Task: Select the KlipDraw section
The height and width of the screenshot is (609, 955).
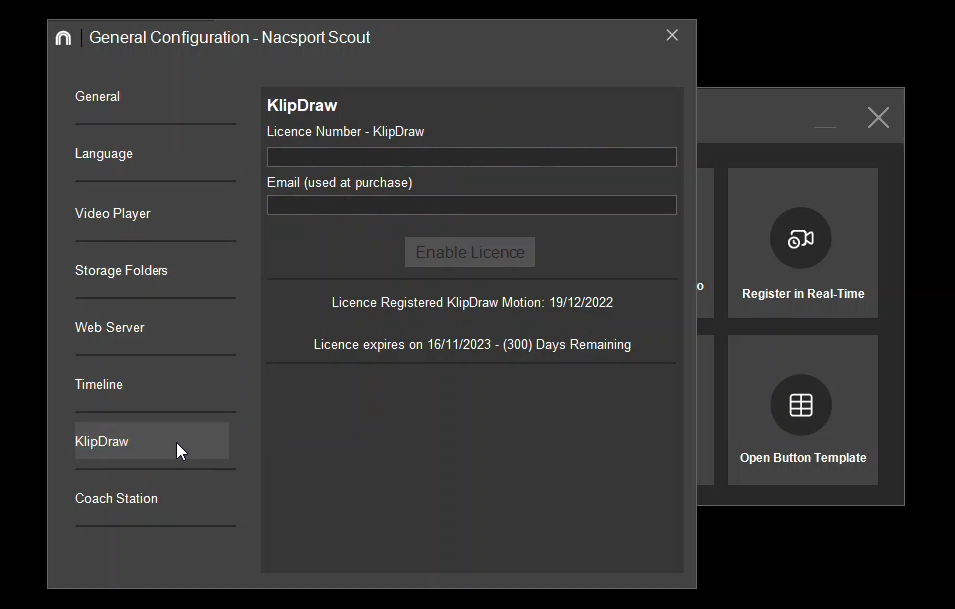Action: 152,441
